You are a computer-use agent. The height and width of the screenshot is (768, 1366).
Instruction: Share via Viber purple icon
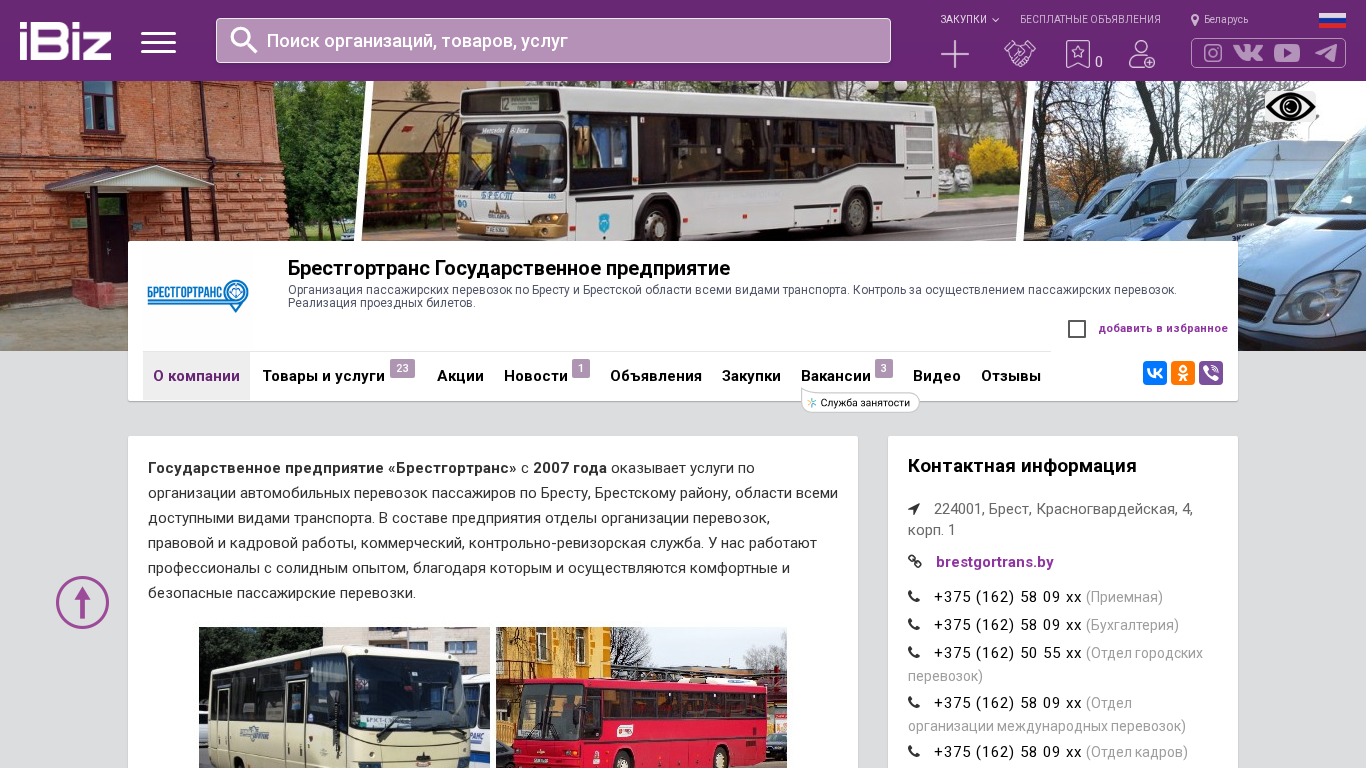tap(1211, 373)
